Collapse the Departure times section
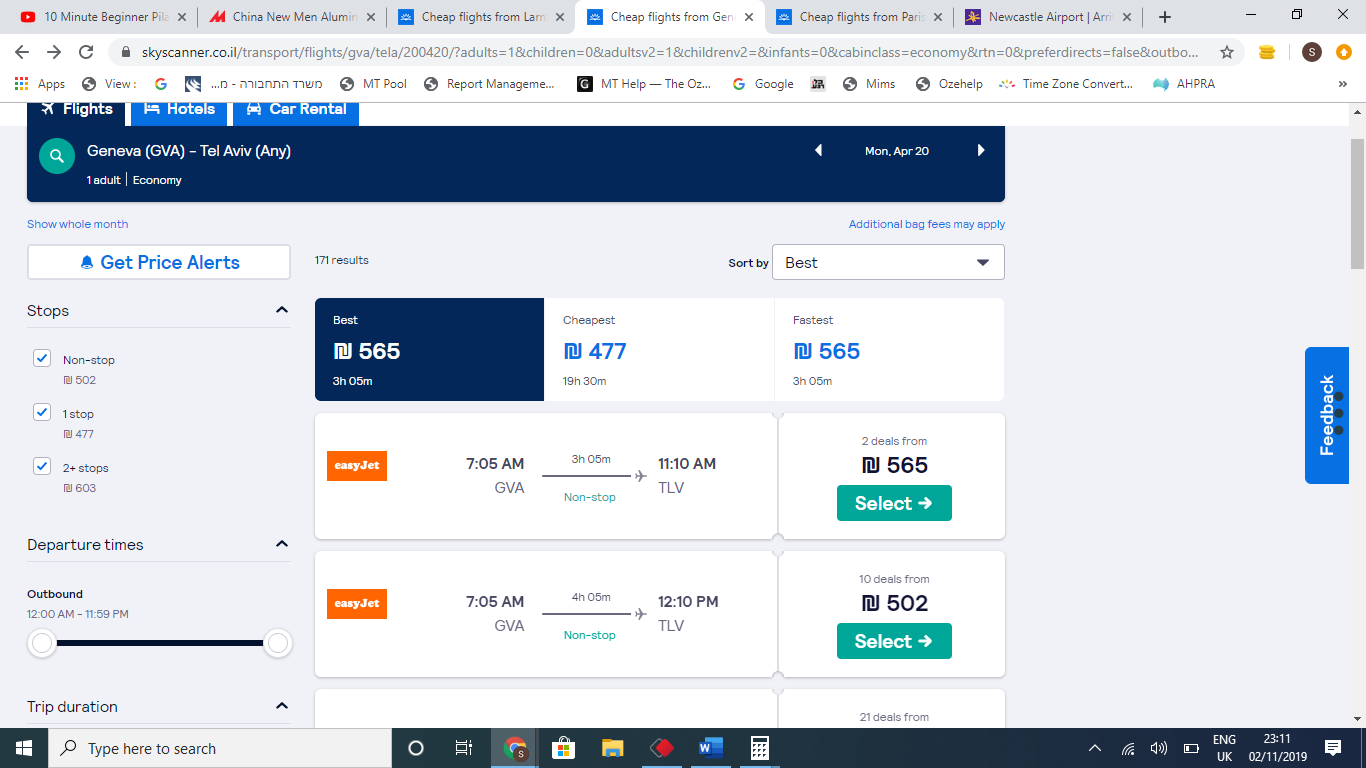 pyautogui.click(x=282, y=544)
